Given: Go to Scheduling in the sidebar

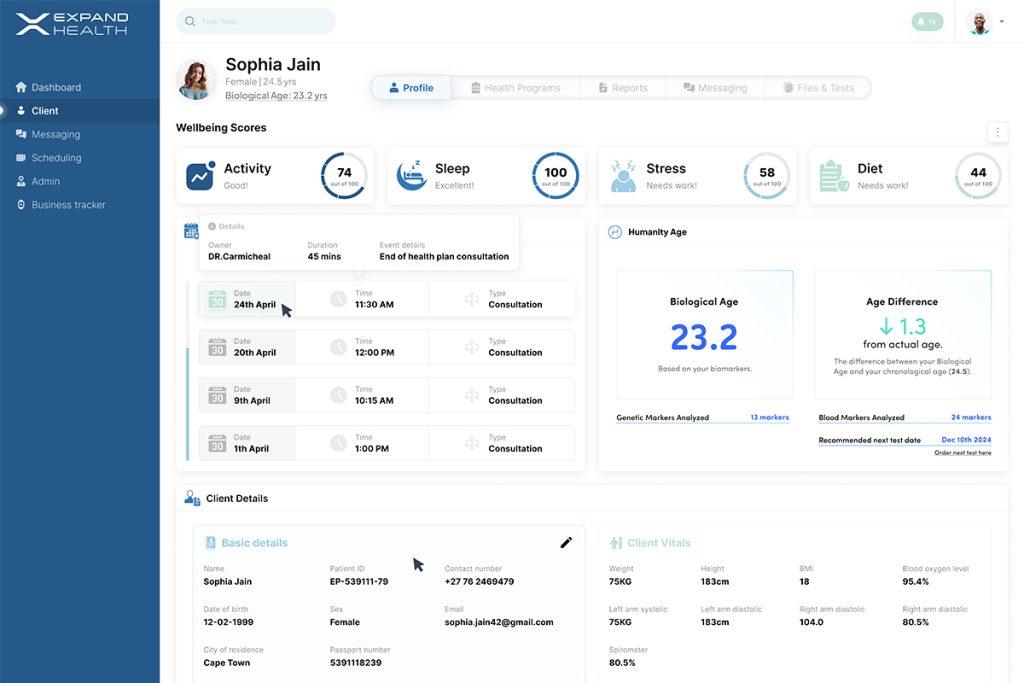Looking at the screenshot, I should click(56, 158).
